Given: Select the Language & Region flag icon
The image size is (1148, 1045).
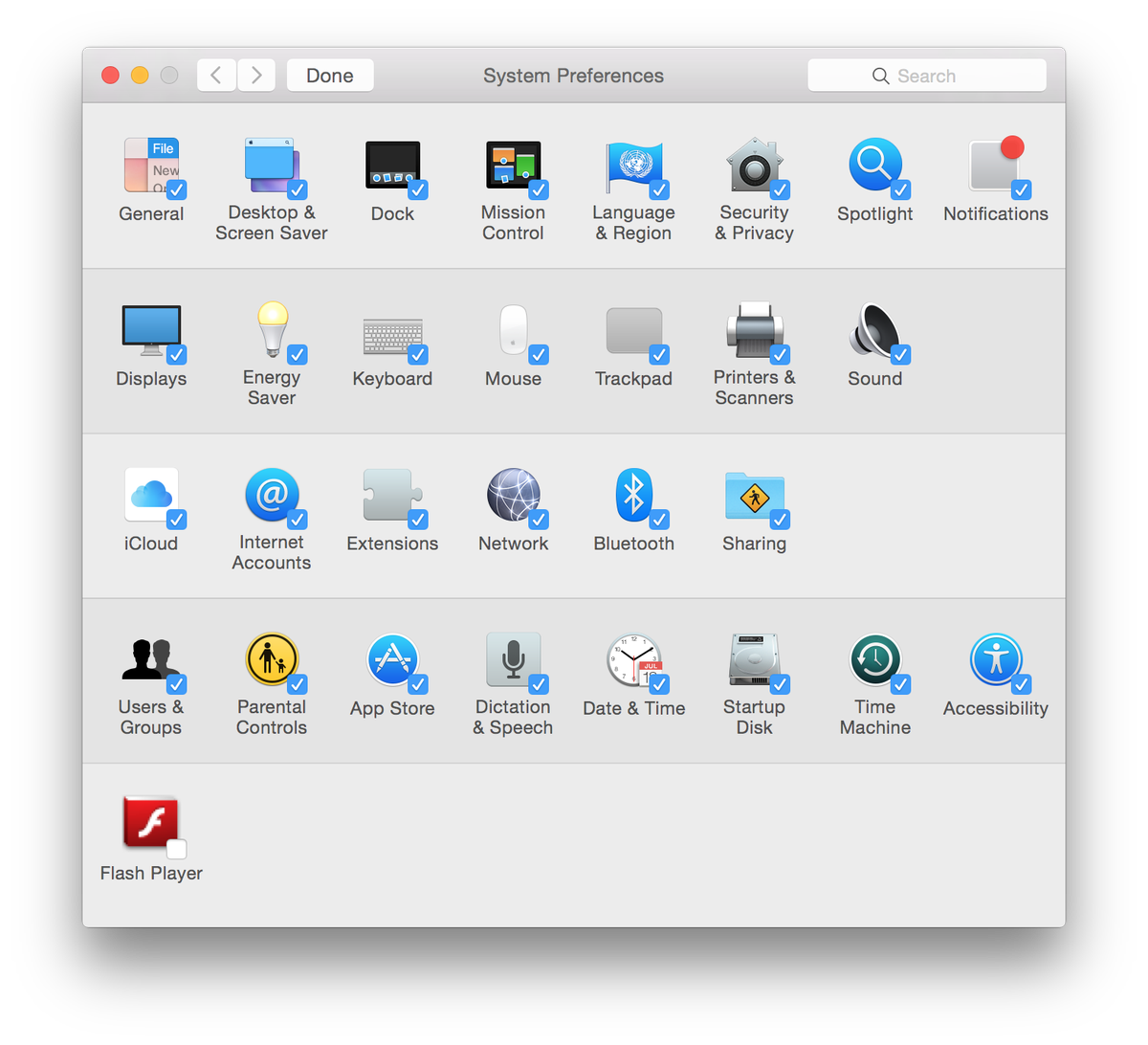Looking at the screenshot, I should (x=634, y=165).
